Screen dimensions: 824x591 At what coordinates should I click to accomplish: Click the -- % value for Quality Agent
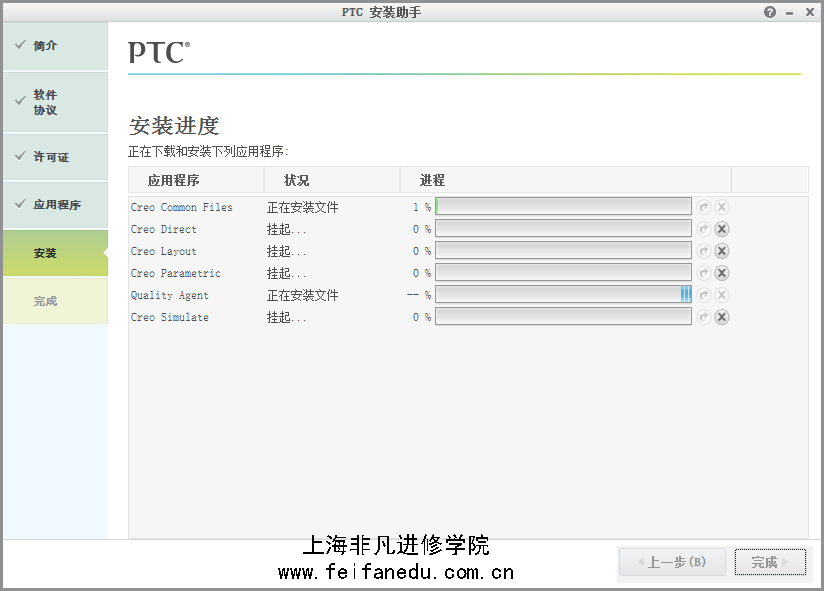(x=419, y=295)
